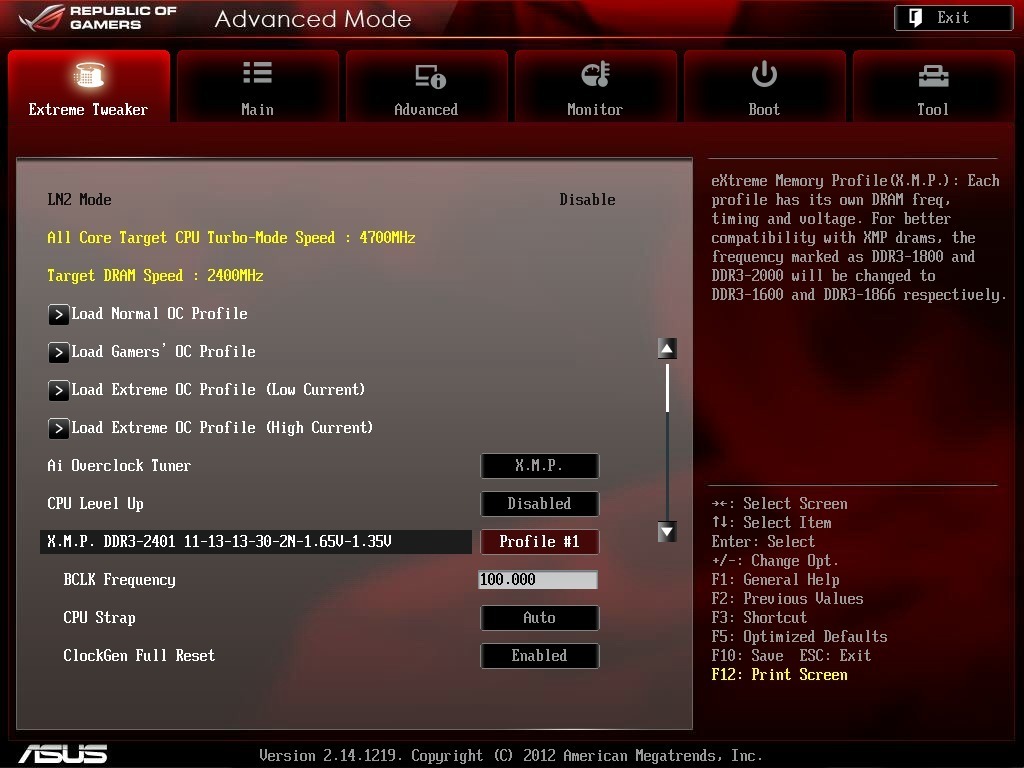Screen dimensions: 1024x768
Task: Toggle the CPU Level Up Disabled option
Action: click(x=539, y=504)
